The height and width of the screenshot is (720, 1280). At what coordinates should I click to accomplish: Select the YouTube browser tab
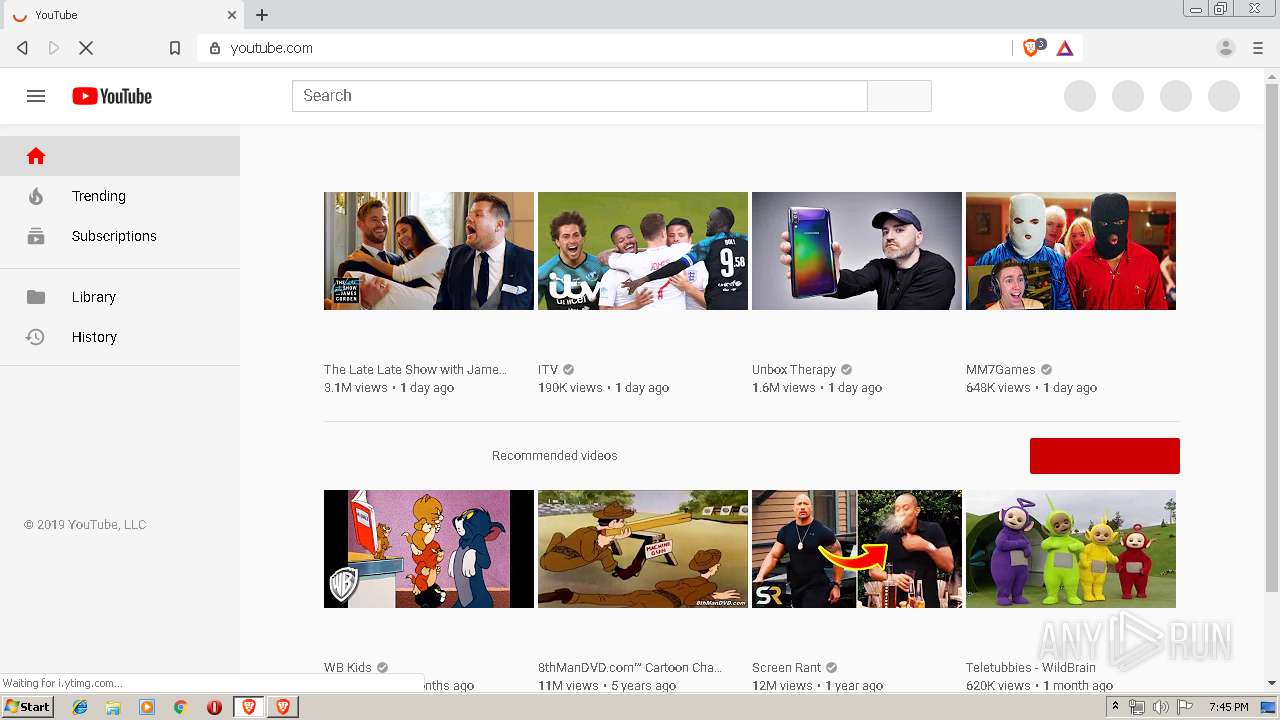click(x=122, y=15)
